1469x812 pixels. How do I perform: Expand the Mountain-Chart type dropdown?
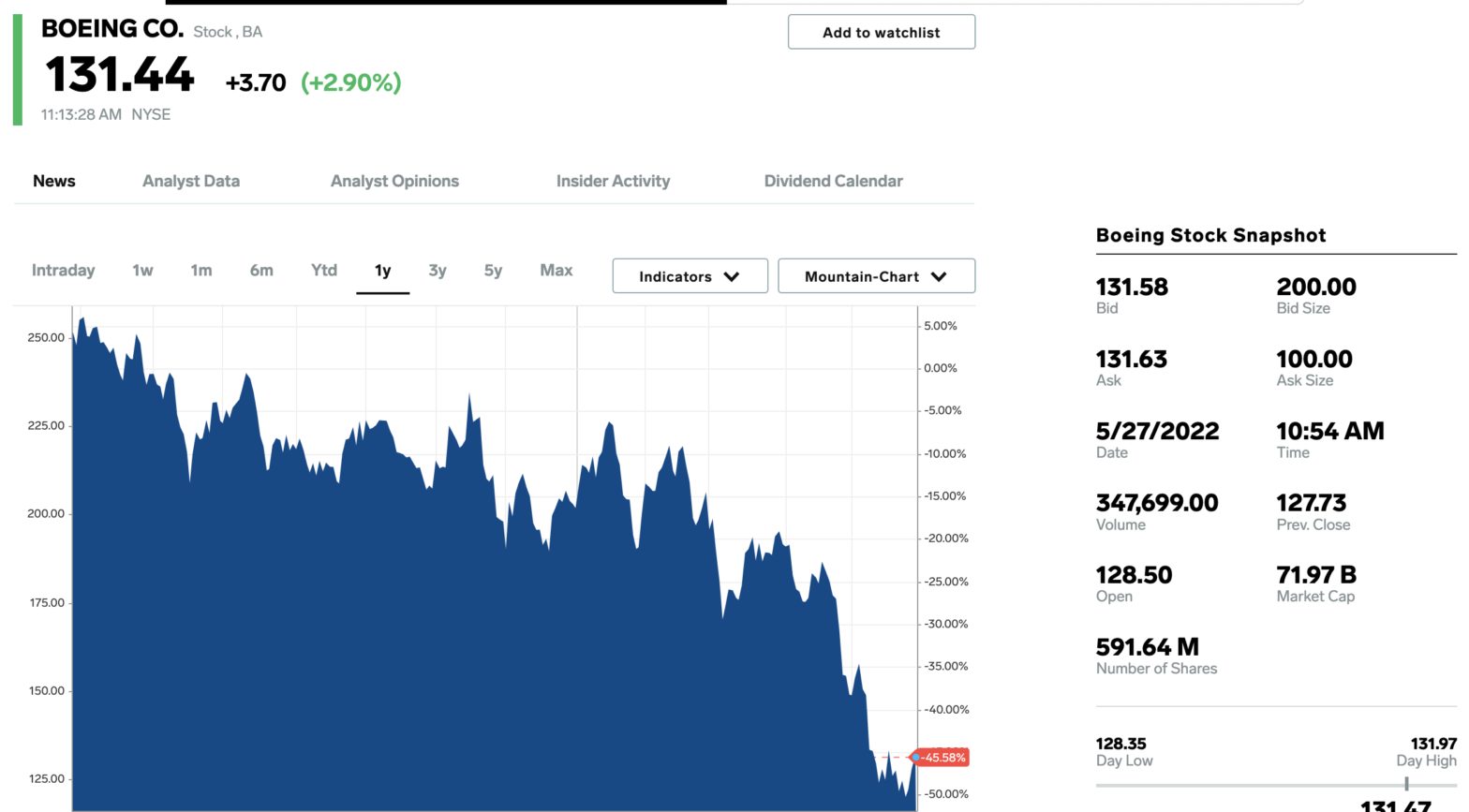[877, 276]
